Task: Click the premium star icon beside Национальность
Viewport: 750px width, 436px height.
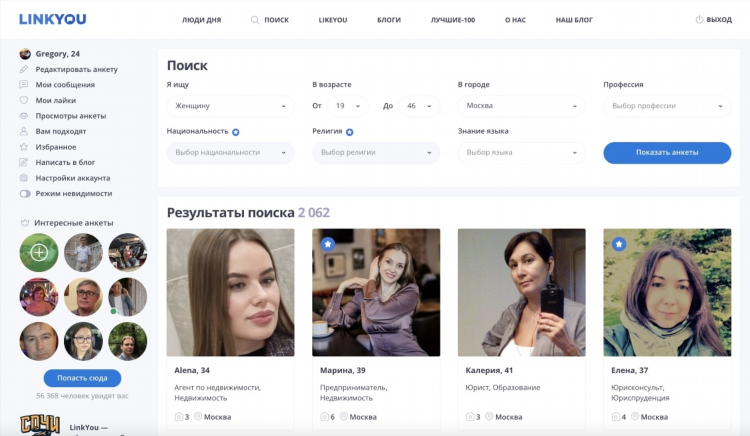Action: click(236, 132)
